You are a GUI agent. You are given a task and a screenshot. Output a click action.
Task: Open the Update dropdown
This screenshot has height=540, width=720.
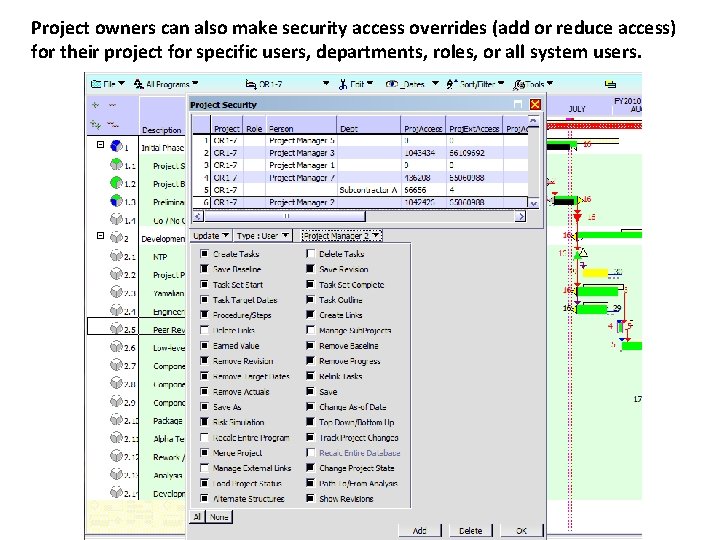tap(211, 236)
